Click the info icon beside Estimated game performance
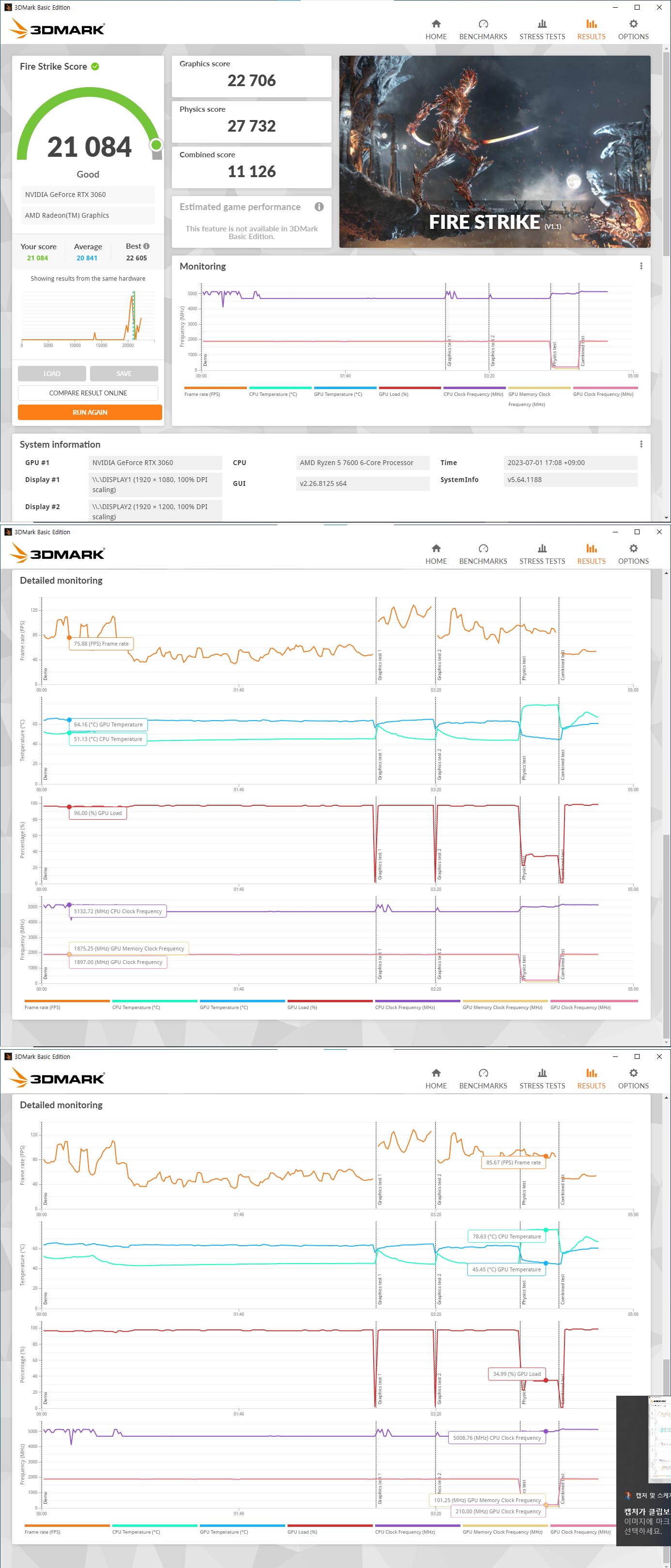 tap(319, 206)
